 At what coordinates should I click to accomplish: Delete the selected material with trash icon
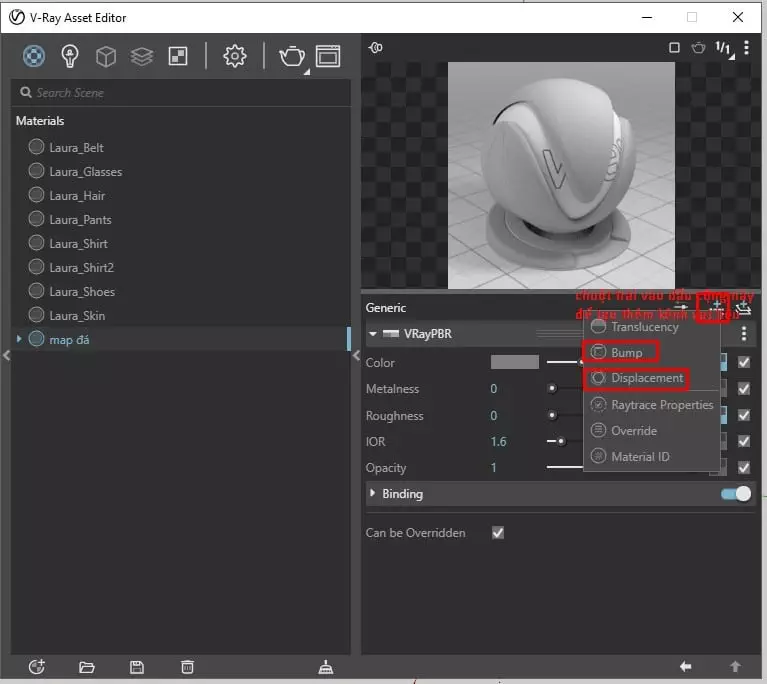(187, 667)
